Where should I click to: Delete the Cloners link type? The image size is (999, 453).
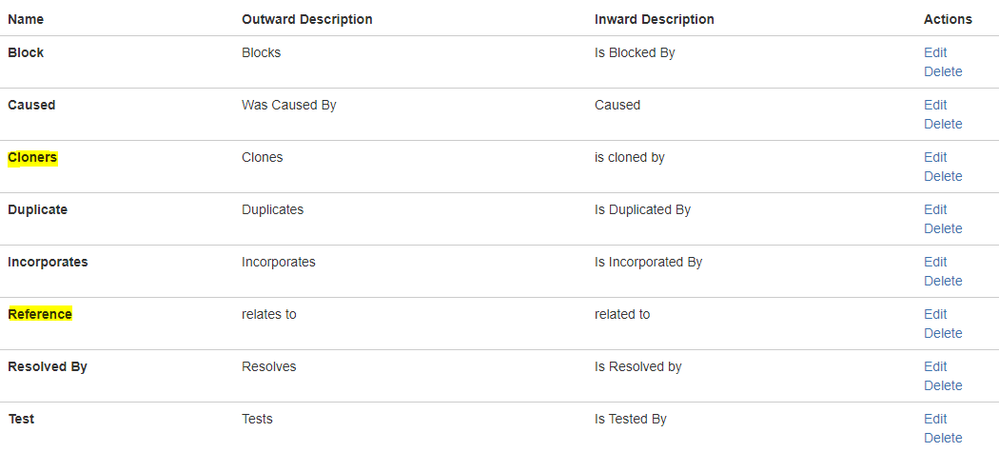coord(943,176)
